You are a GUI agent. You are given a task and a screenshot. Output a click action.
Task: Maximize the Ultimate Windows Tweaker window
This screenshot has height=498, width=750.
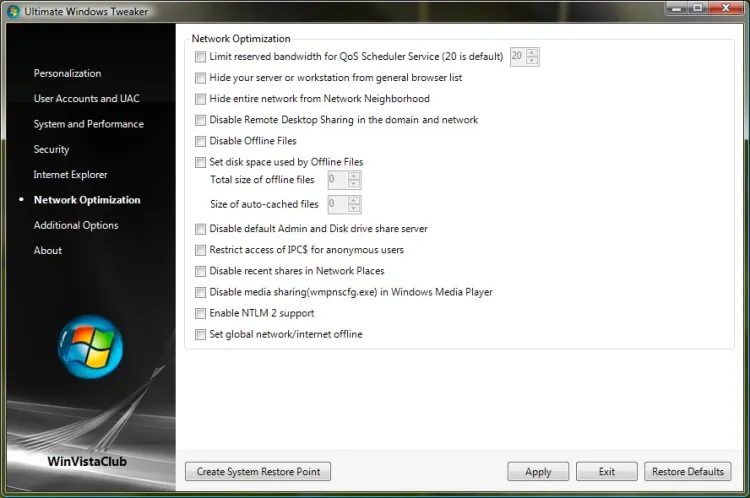point(698,8)
